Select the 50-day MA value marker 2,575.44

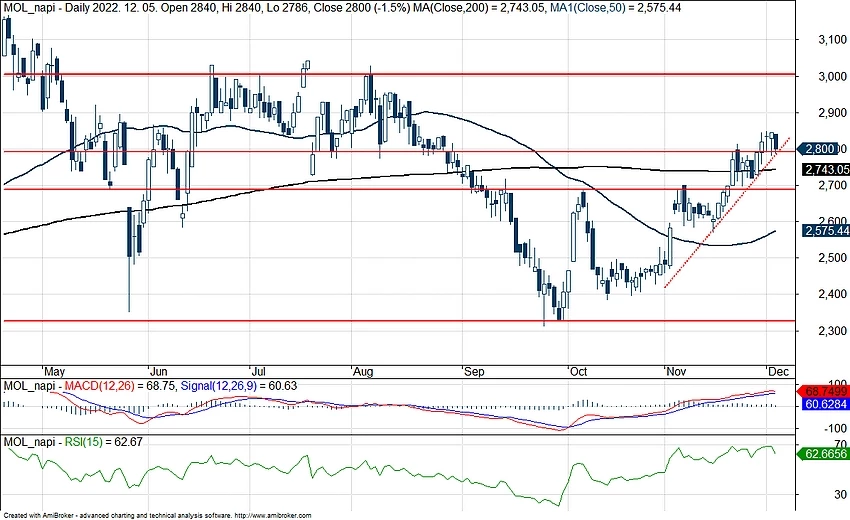826,231
